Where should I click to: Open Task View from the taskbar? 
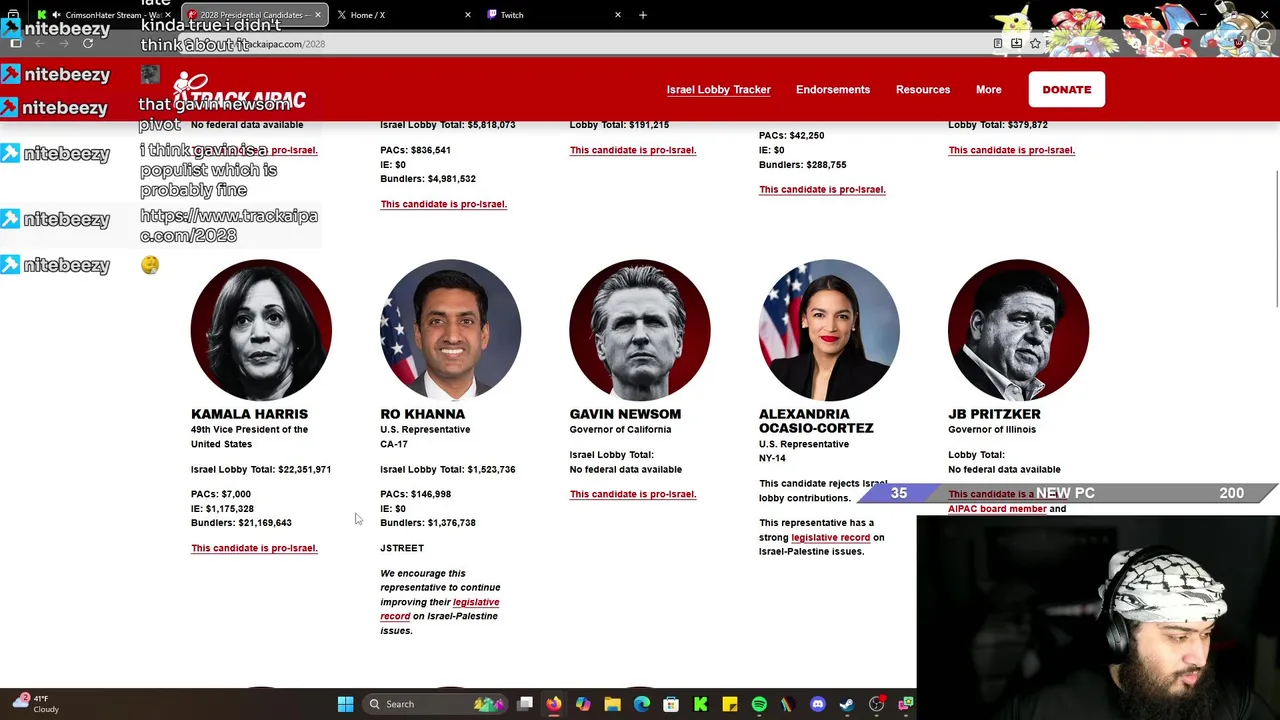[x=525, y=704]
